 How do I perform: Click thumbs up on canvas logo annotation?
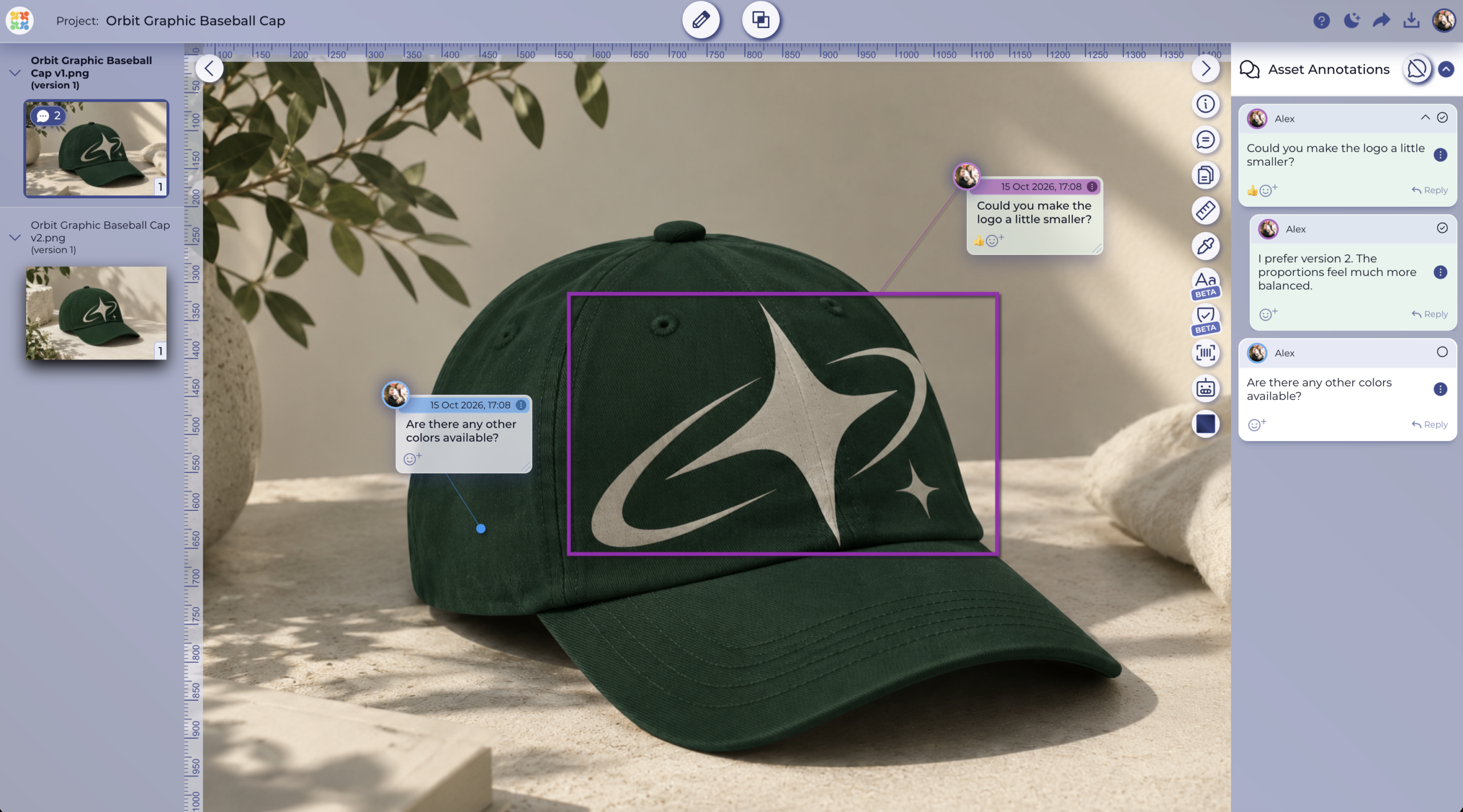(978, 241)
